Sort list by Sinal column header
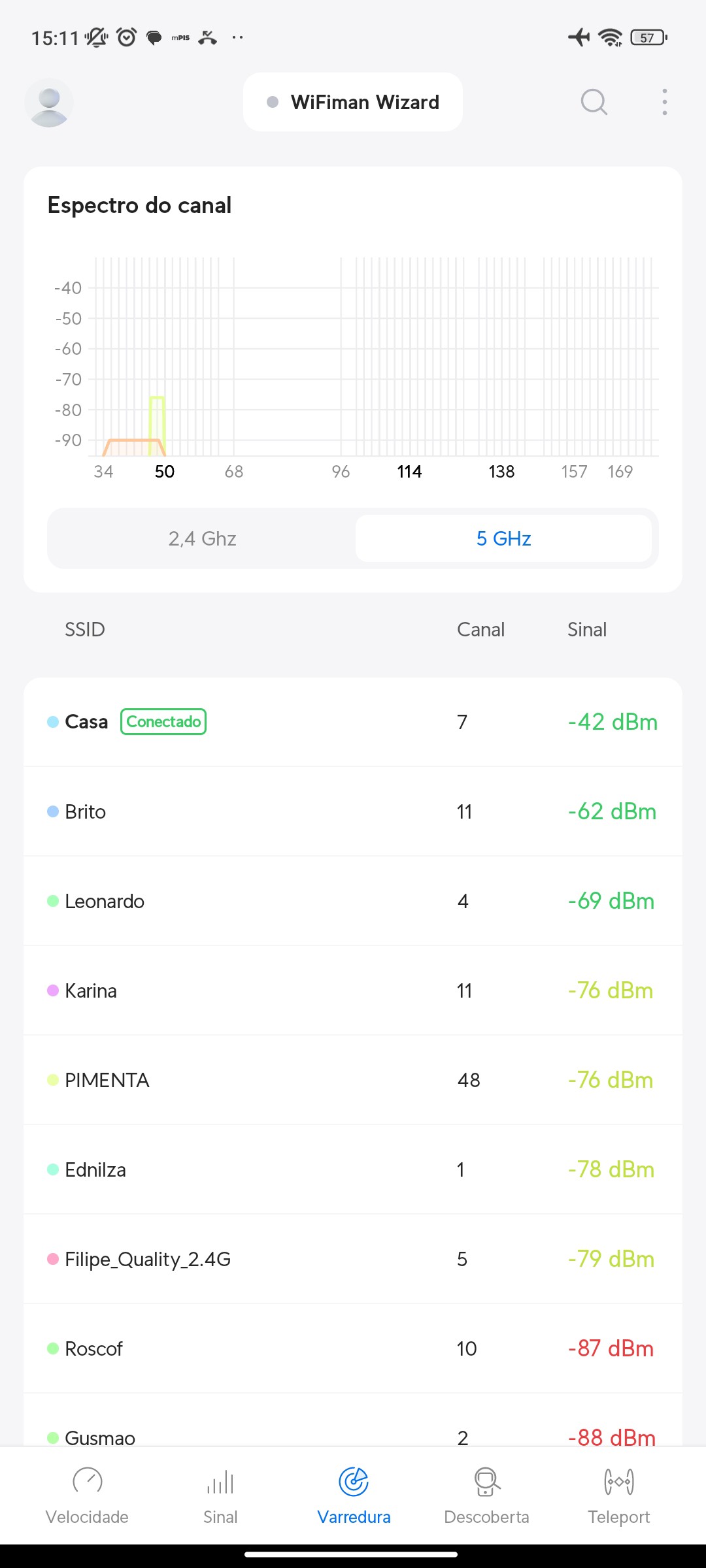Image resolution: width=706 pixels, height=1568 pixels. [x=586, y=629]
